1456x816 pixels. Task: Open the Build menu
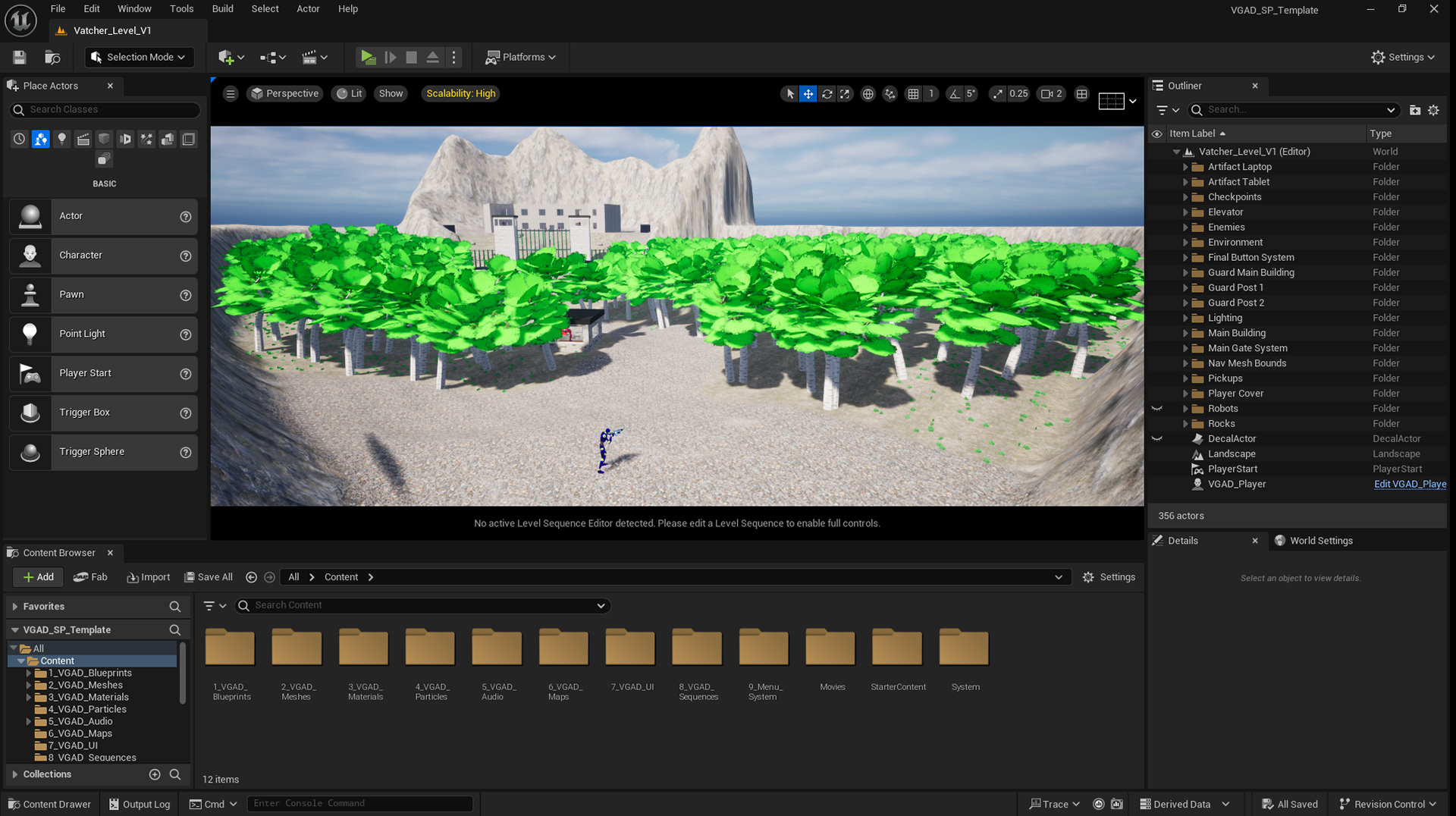pyautogui.click(x=222, y=9)
